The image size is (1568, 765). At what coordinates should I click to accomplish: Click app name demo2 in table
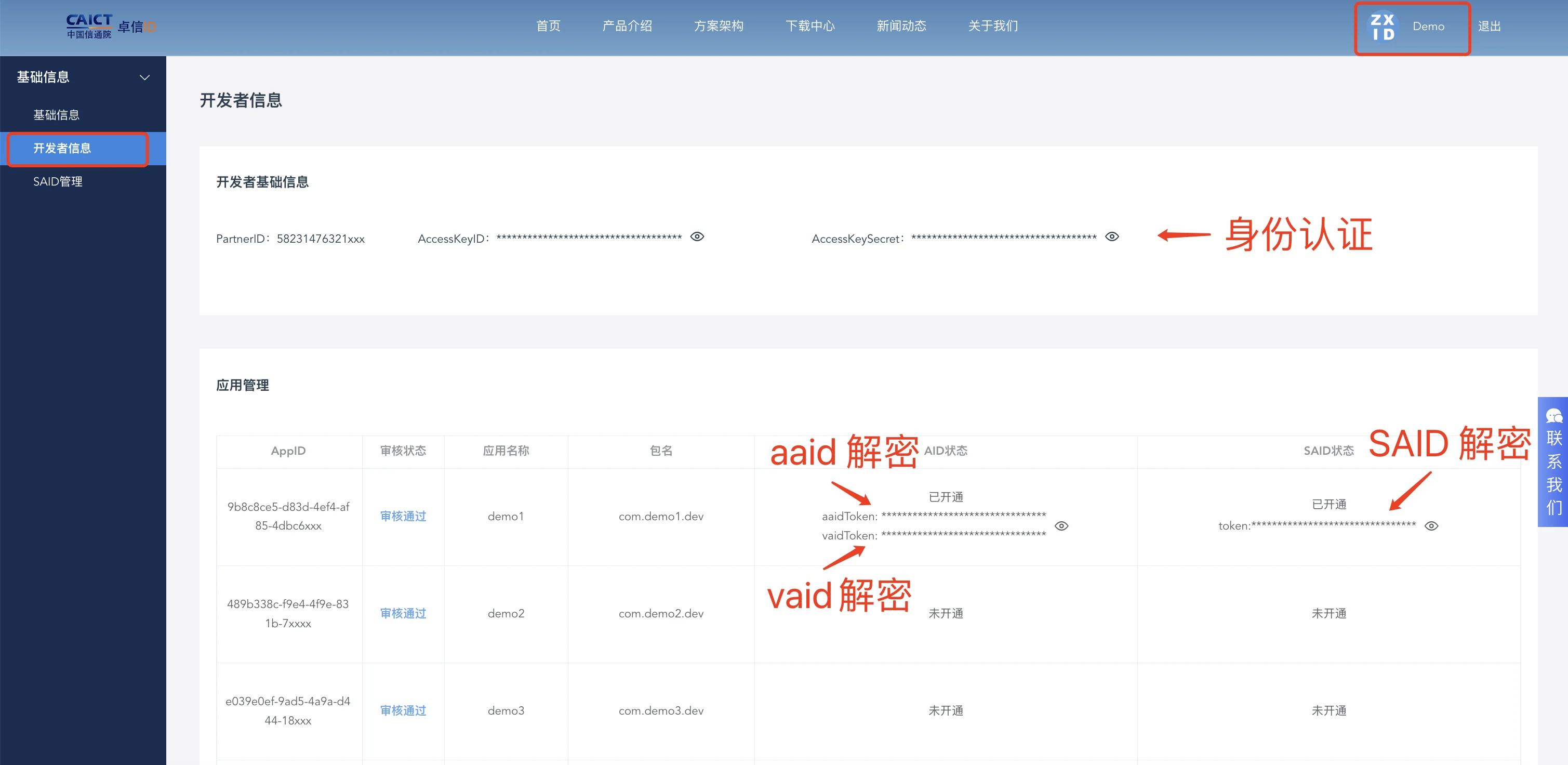point(506,614)
